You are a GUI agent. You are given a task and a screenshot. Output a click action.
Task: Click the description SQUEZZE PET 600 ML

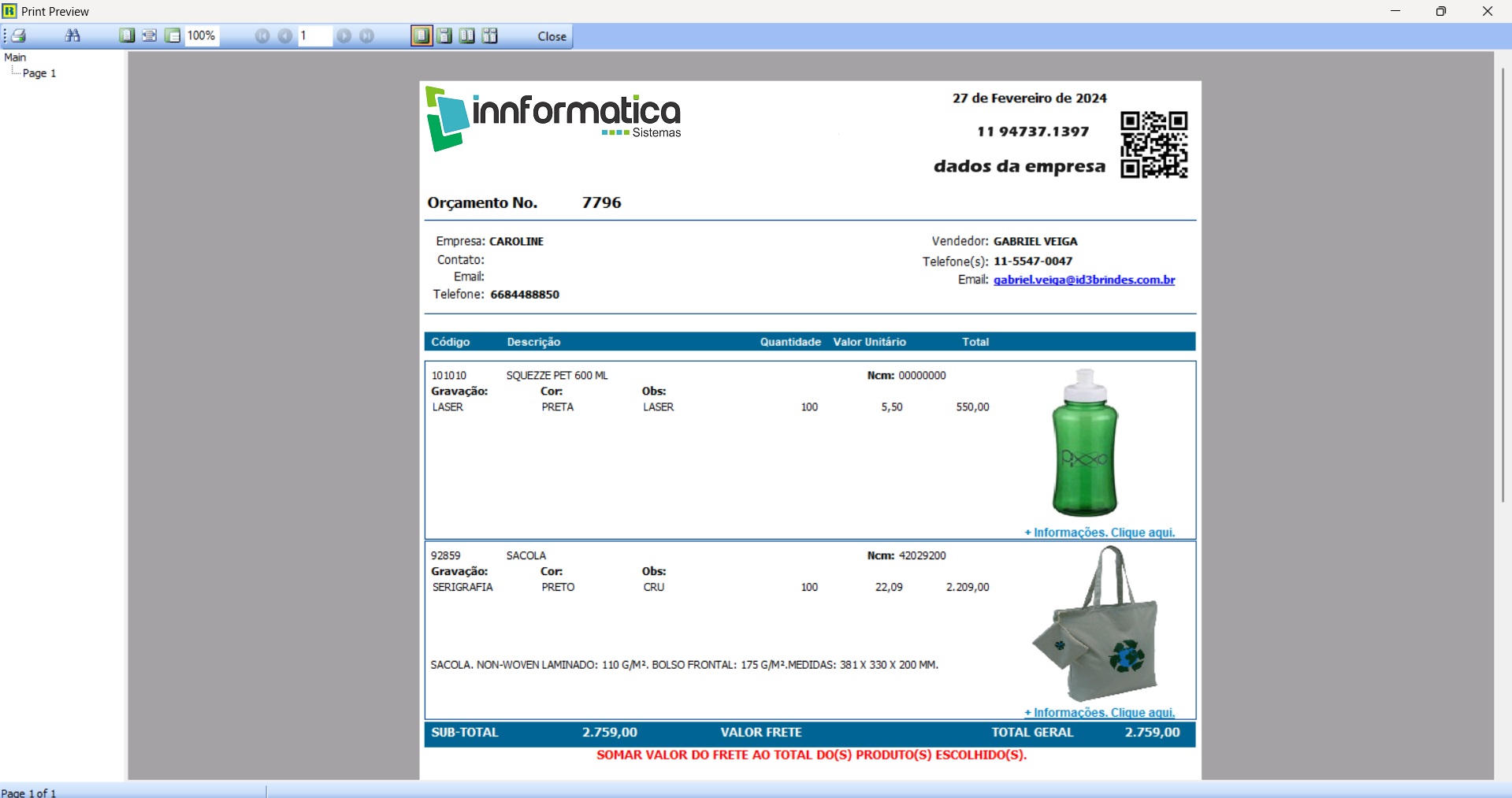[x=557, y=376]
